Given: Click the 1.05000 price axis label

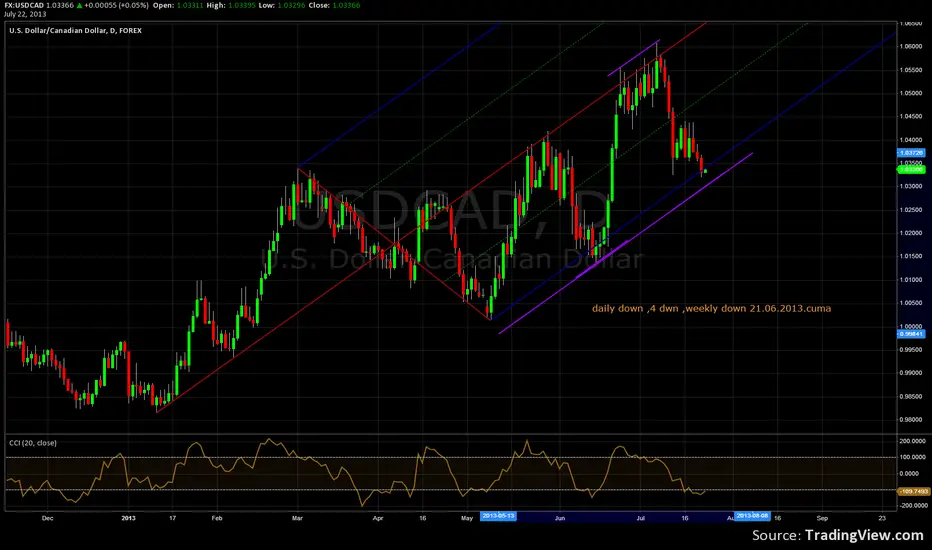Looking at the screenshot, I should [x=911, y=93].
